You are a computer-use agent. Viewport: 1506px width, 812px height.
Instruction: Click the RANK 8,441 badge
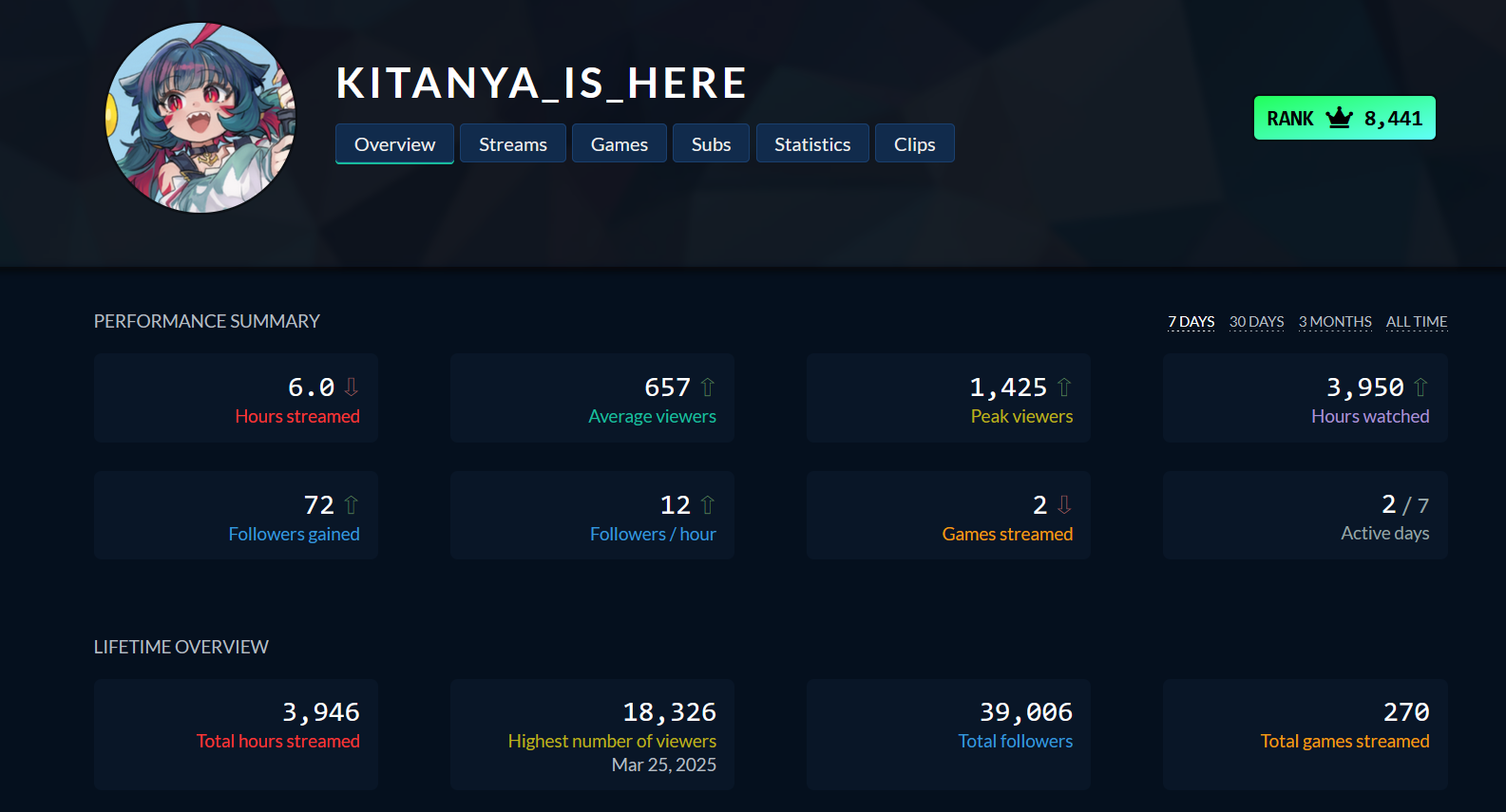[1344, 118]
